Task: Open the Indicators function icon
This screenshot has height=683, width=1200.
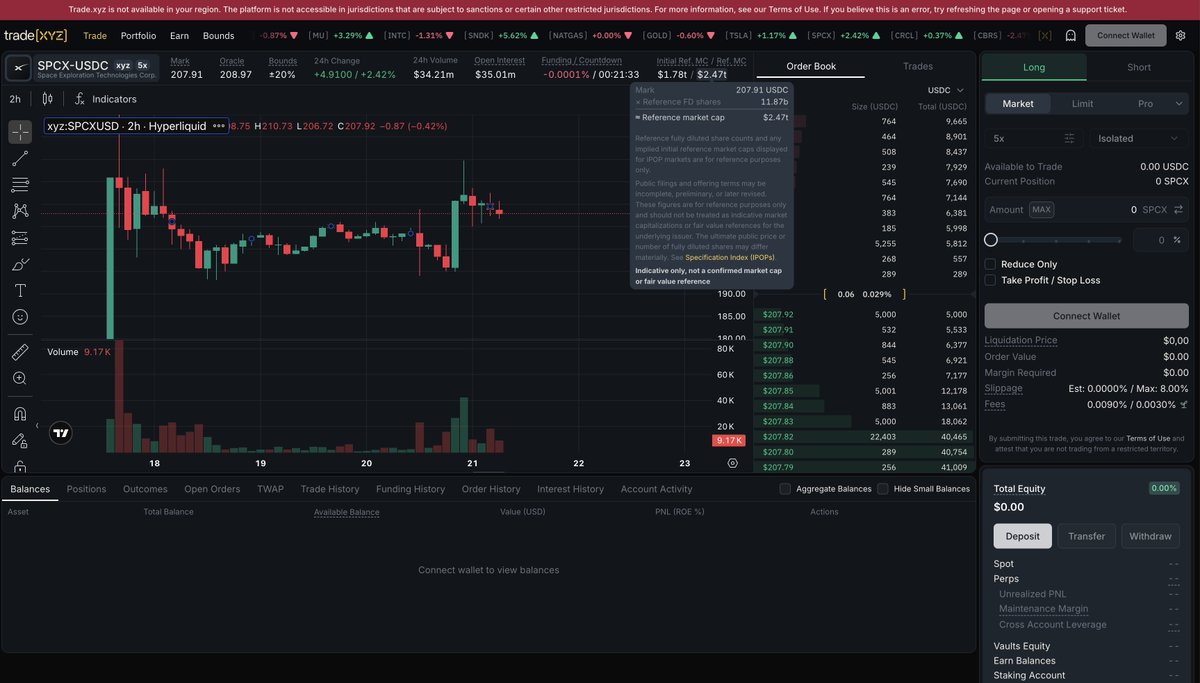Action: pyautogui.click(x=79, y=99)
